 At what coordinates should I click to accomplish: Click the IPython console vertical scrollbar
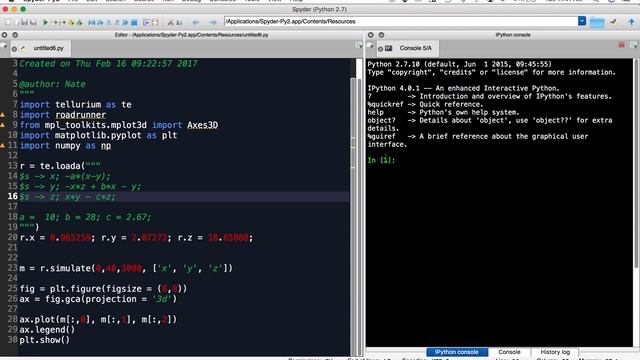(x=636, y=163)
